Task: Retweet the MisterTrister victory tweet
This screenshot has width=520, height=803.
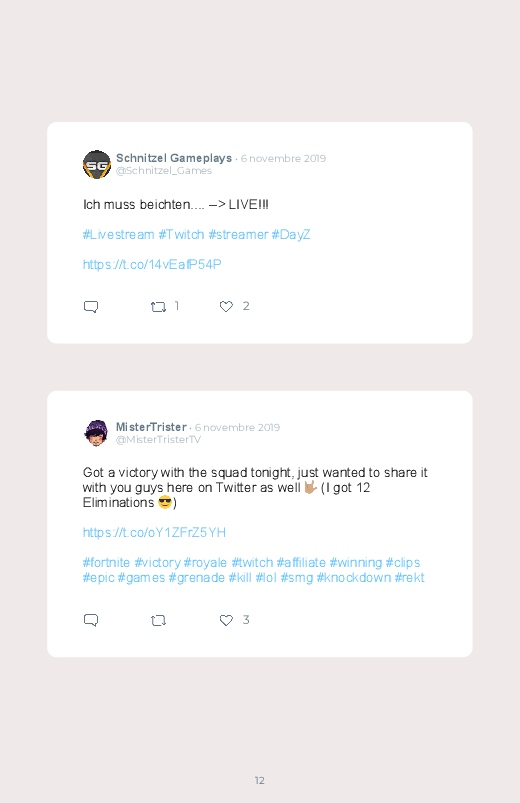Action: click(158, 621)
